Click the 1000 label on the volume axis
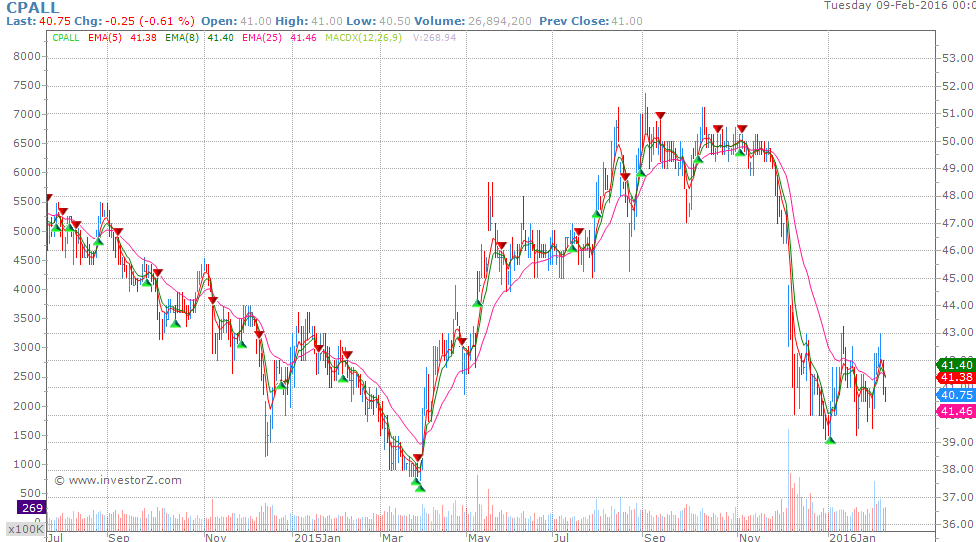The width and height of the screenshot is (976, 542). pyautogui.click(x=27, y=464)
